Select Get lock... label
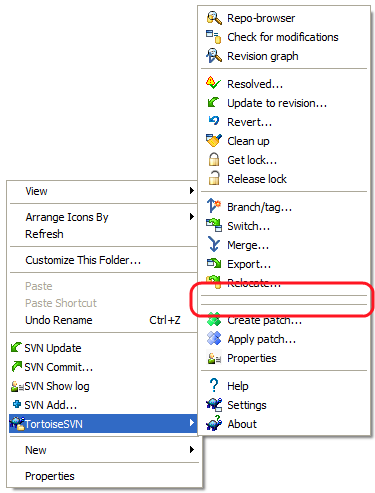The image size is (375, 493). coord(252,160)
